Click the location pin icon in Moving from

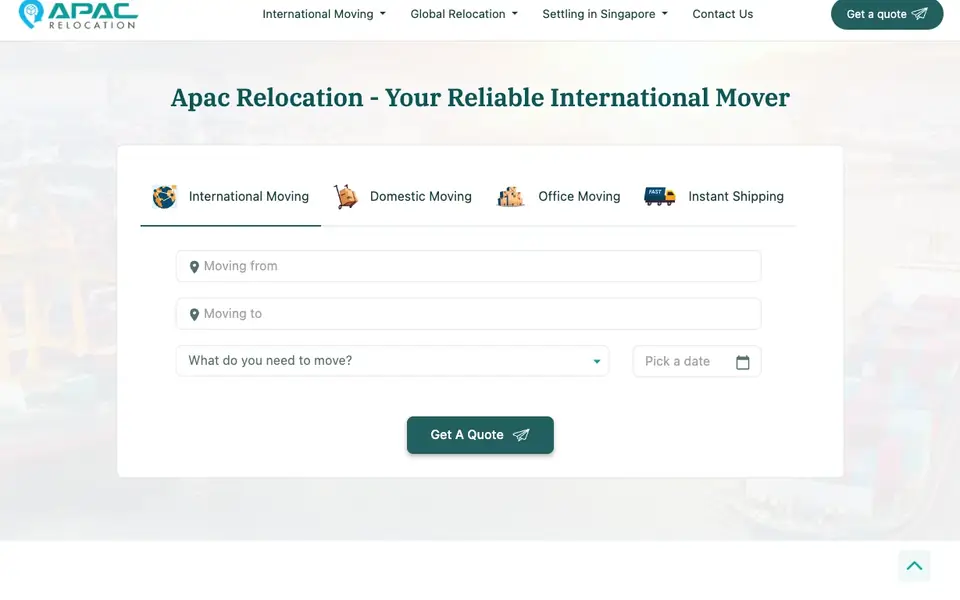click(194, 267)
